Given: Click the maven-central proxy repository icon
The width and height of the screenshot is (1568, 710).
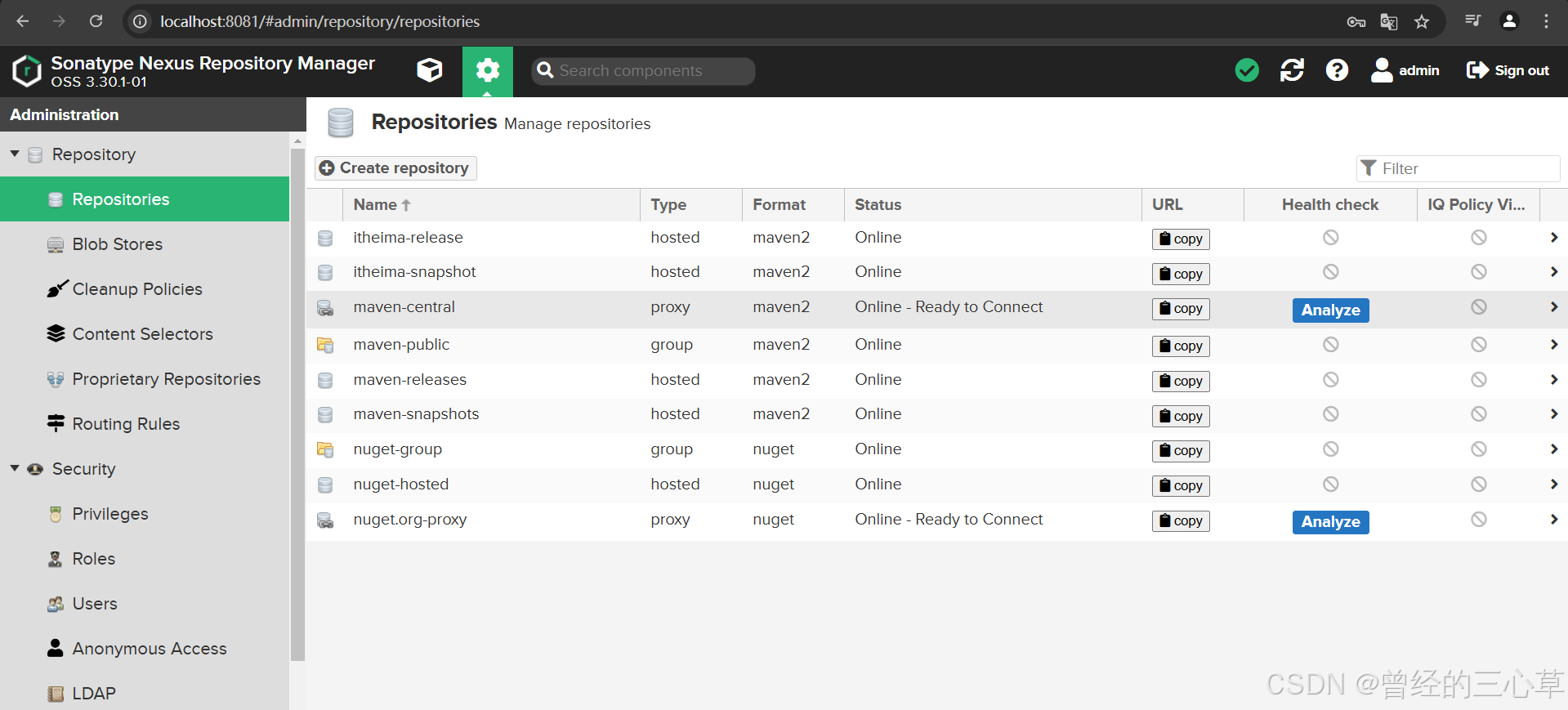Looking at the screenshot, I should (325, 308).
